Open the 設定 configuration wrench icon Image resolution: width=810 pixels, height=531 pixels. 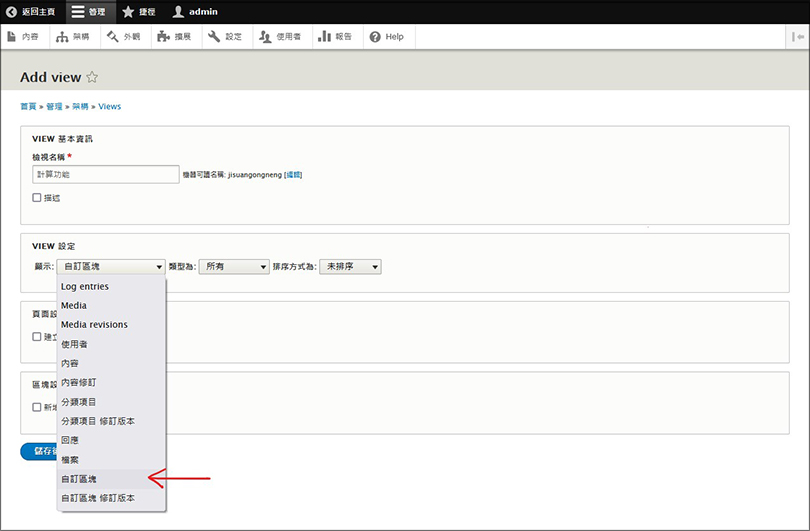pyautogui.click(x=214, y=36)
